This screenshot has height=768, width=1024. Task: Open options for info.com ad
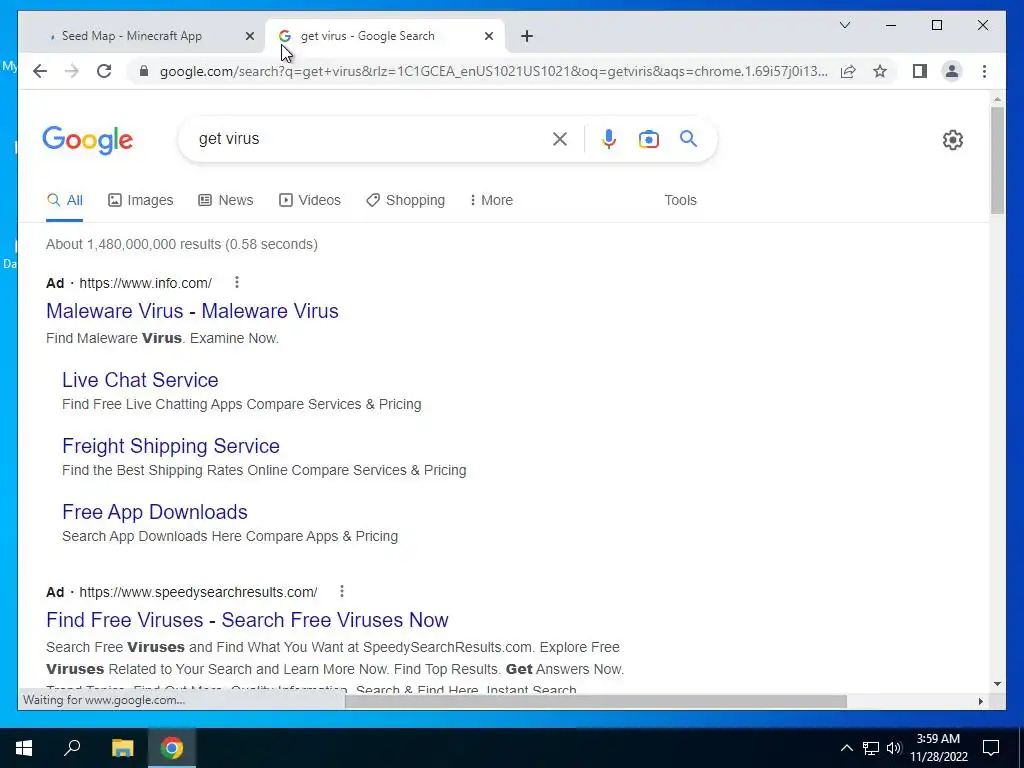(x=236, y=282)
